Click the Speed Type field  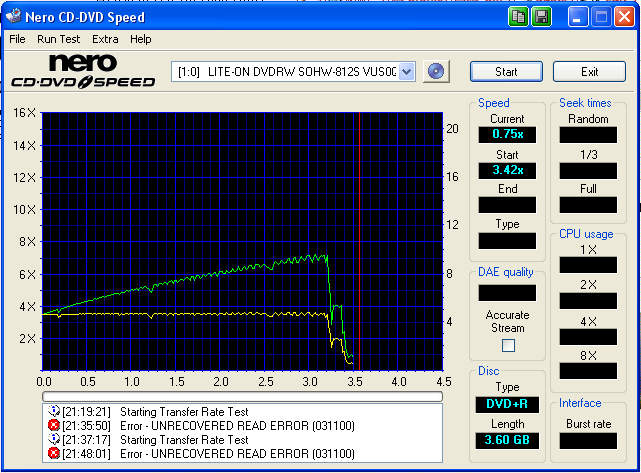tap(507, 241)
